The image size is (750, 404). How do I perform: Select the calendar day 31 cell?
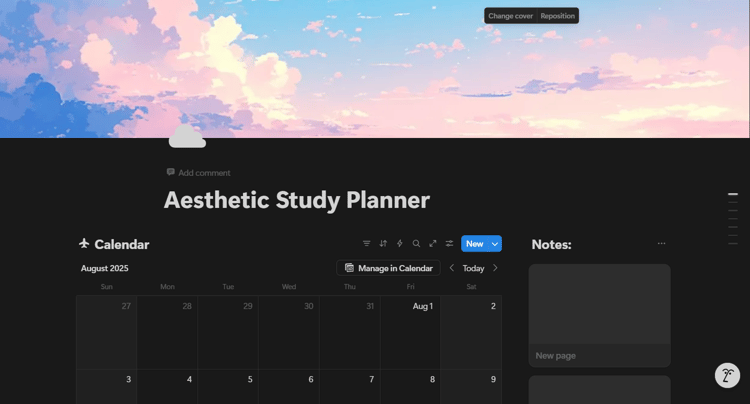pos(350,332)
